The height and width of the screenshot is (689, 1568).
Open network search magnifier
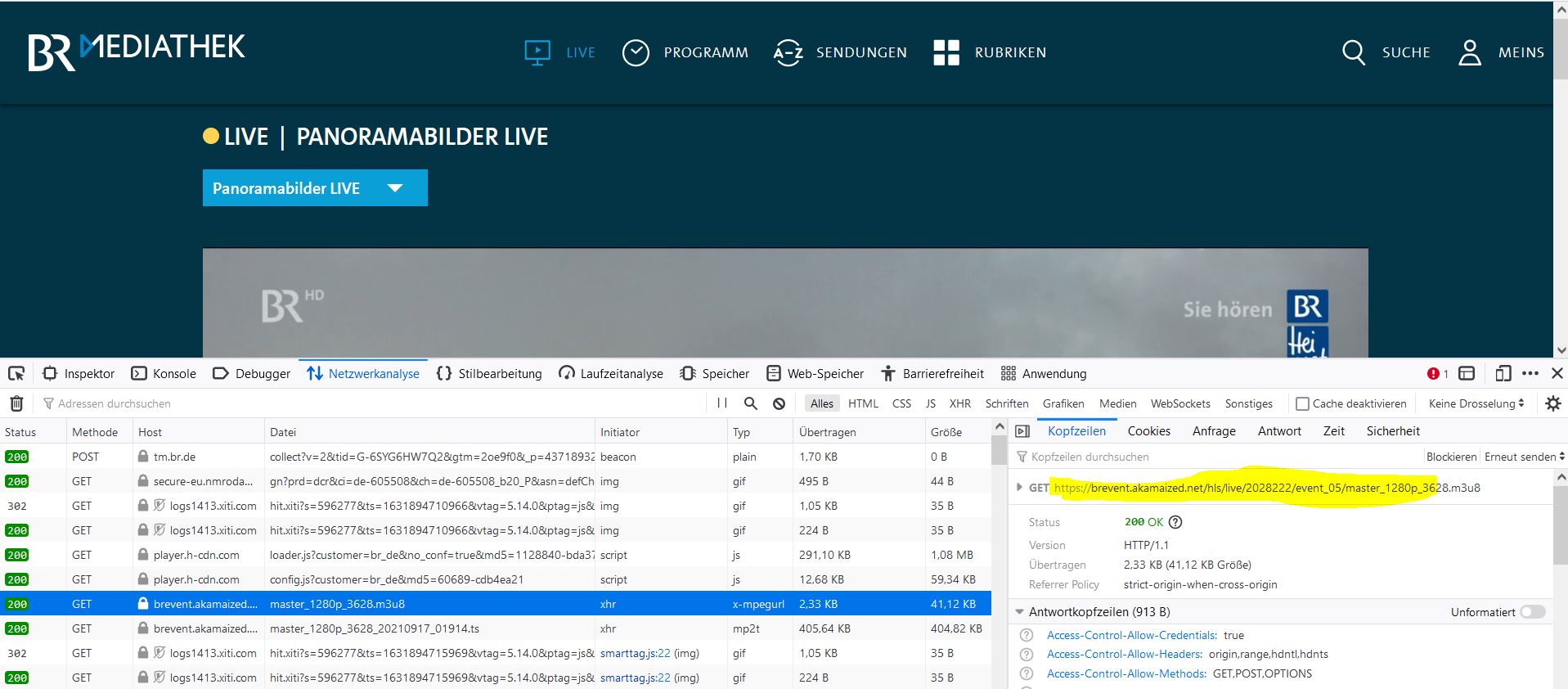[x=751, y=403]
